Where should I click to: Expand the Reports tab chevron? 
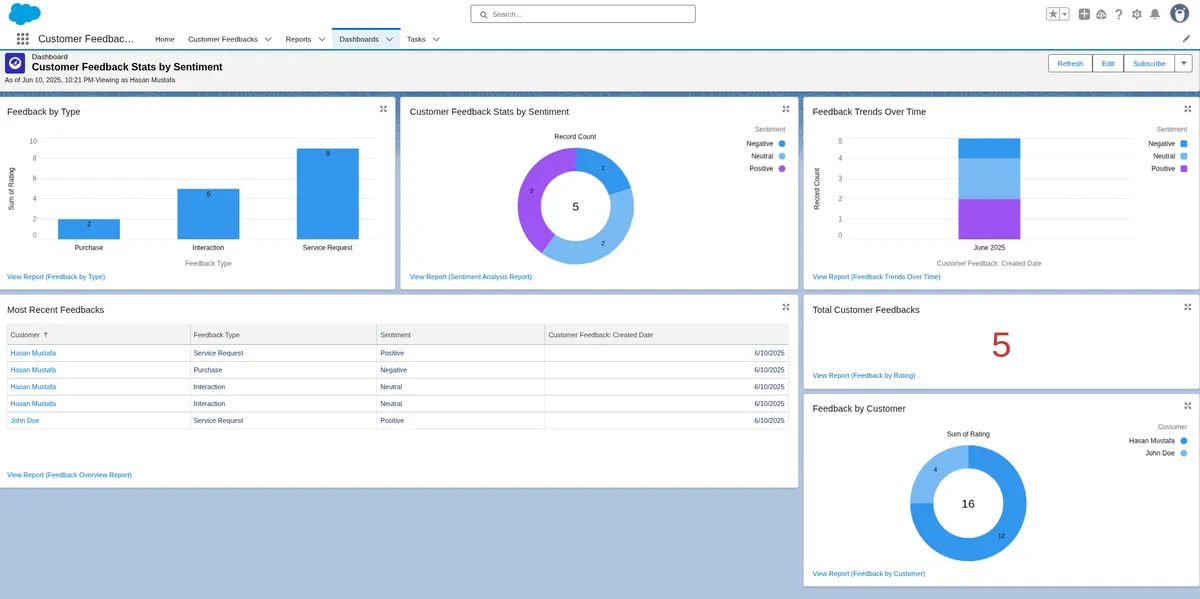coord(321,39)
